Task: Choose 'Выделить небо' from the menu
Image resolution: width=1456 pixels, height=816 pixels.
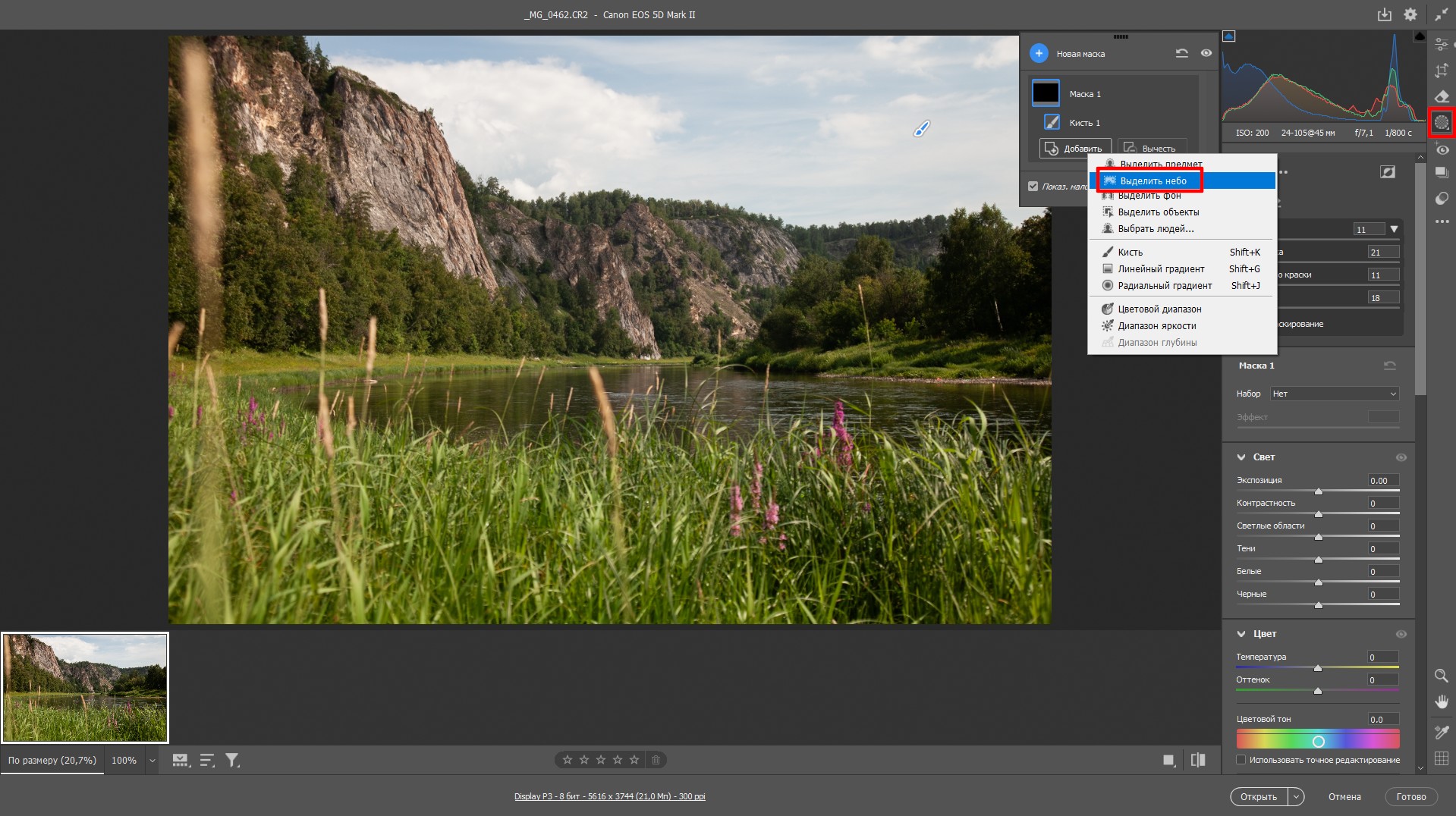Action: click(x=1153, y=180)
